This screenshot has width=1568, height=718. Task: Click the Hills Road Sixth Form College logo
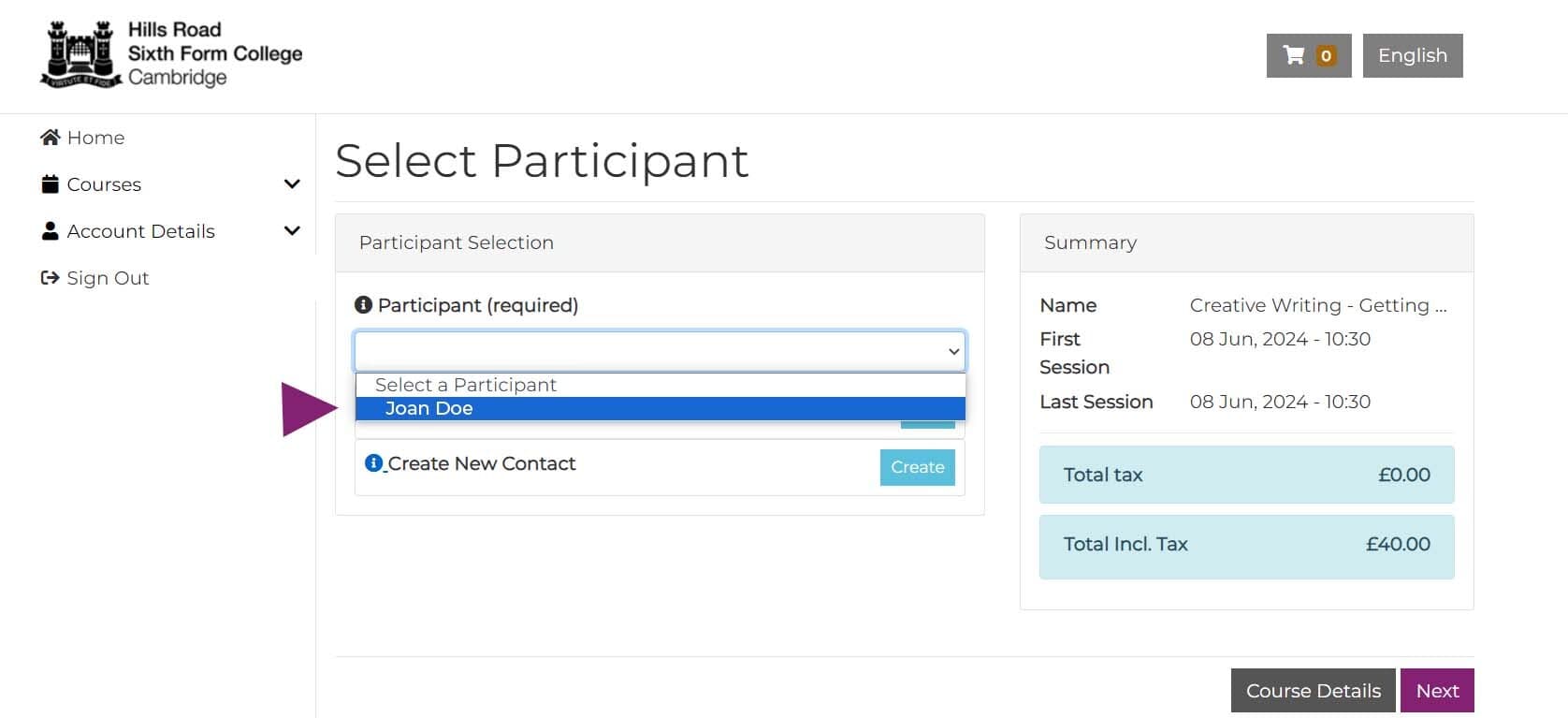[x=172, y=54]
